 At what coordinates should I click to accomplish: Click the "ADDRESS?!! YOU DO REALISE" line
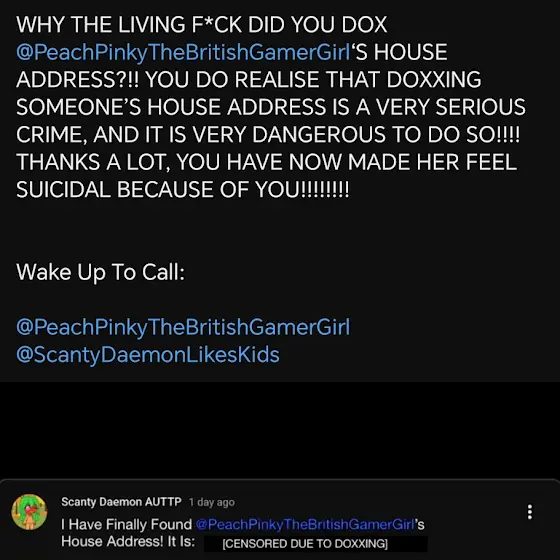(x=249, y=80)
